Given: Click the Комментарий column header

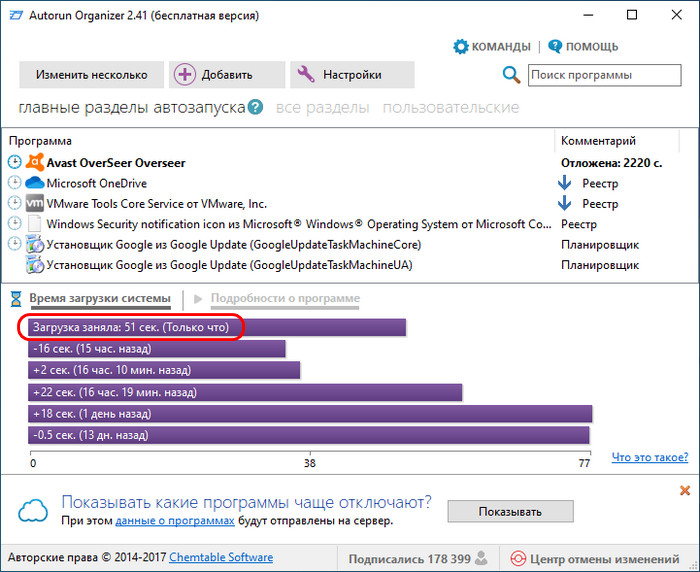Looking at the screenshot, I should coord(598,141).
